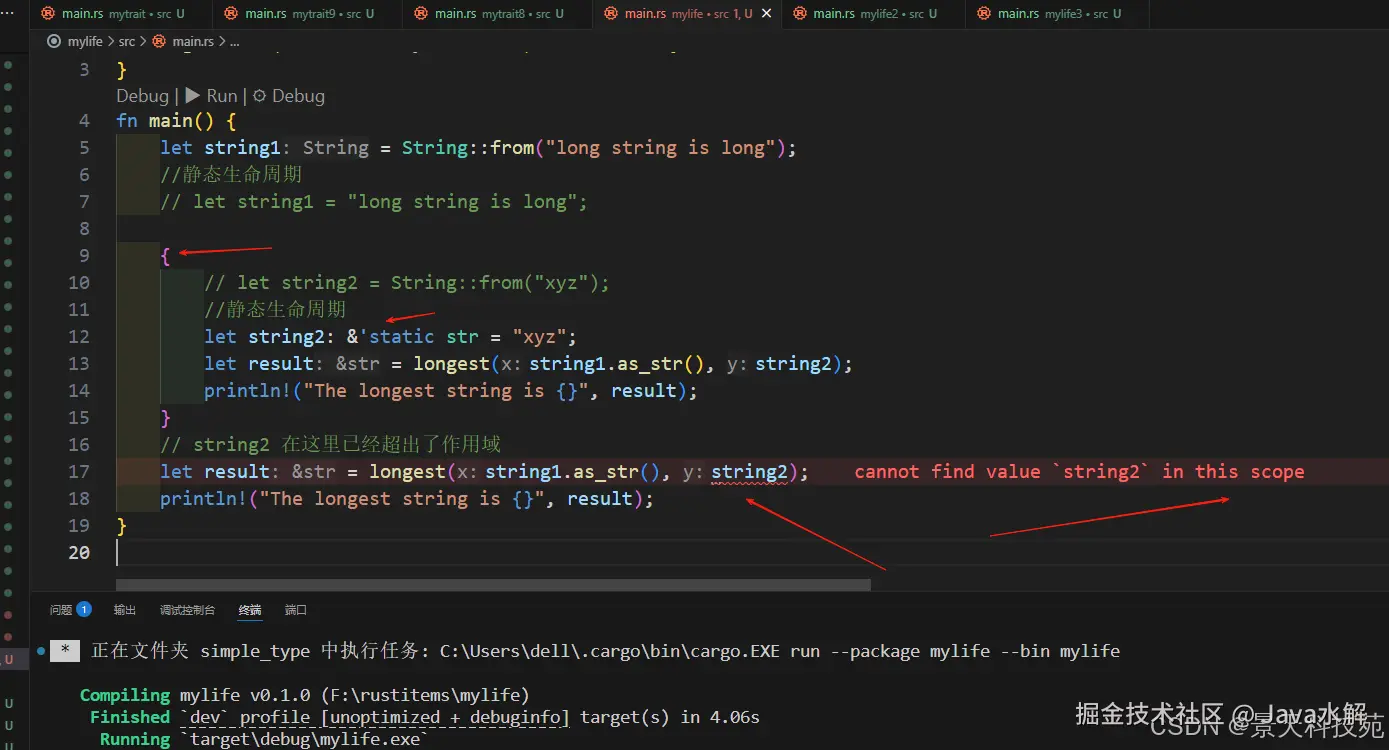1389x750 pixels.
Task: Click the mylife breadcrumb segment
Action: pos(84,41)
